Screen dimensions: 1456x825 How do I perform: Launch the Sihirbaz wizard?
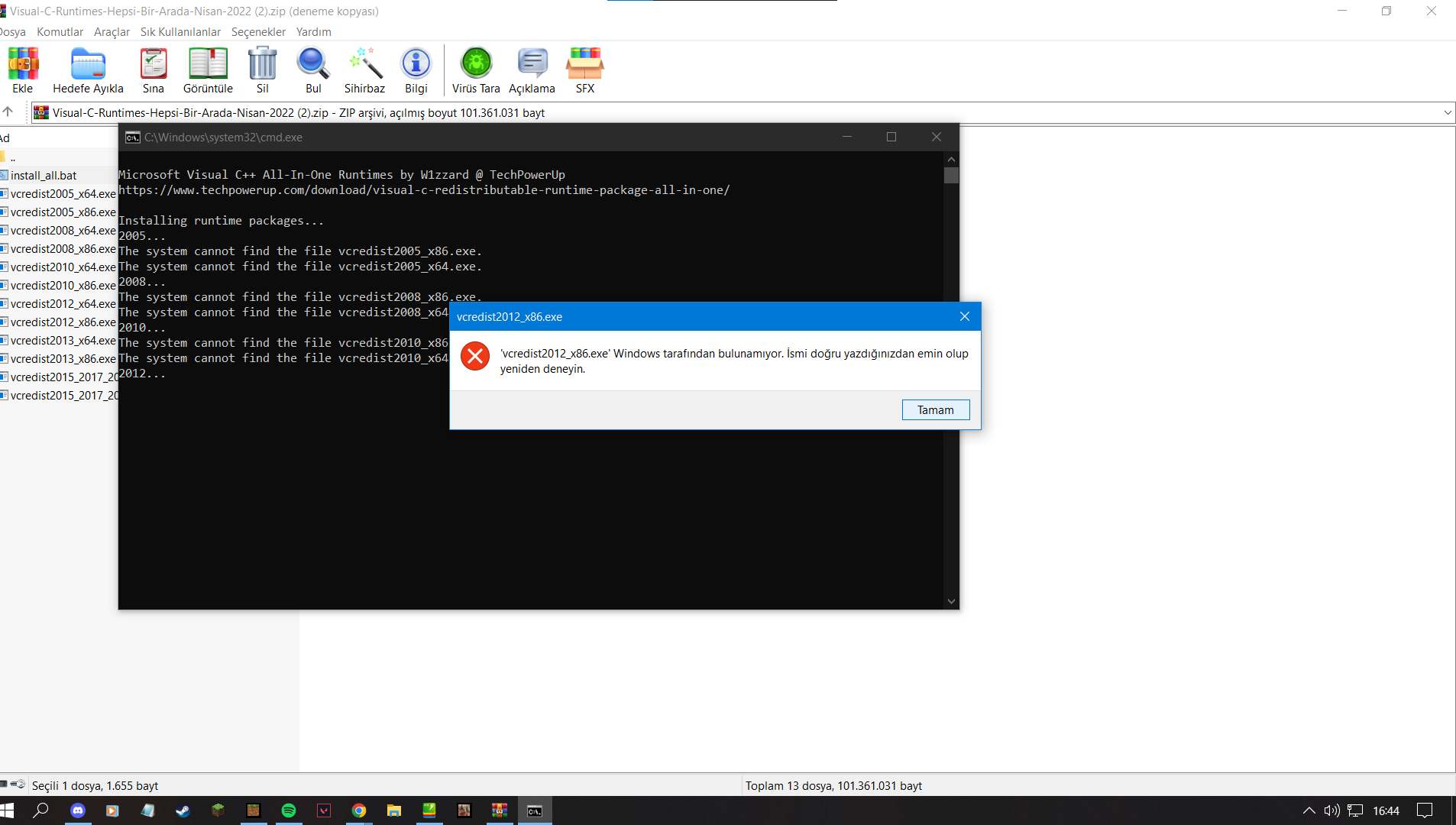click(x=364, y=70)
